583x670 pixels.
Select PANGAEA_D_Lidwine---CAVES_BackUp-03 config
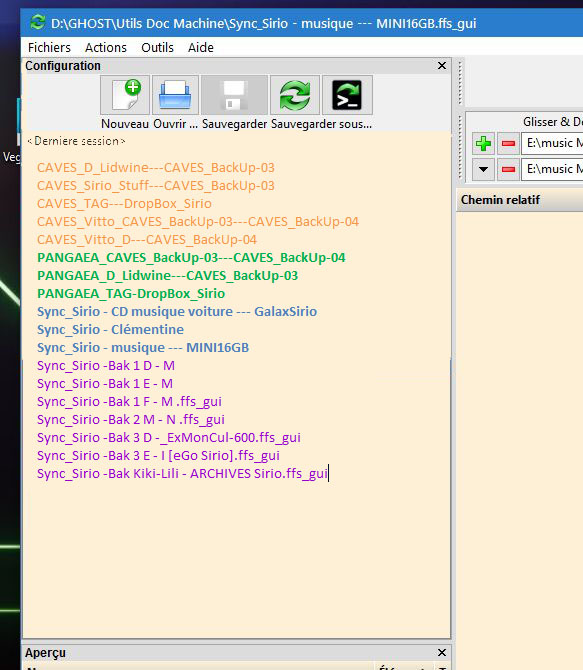coord(167,276)
